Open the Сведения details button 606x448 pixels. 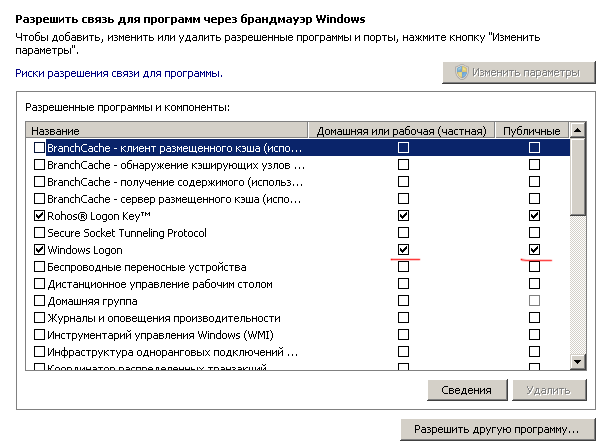467,390
